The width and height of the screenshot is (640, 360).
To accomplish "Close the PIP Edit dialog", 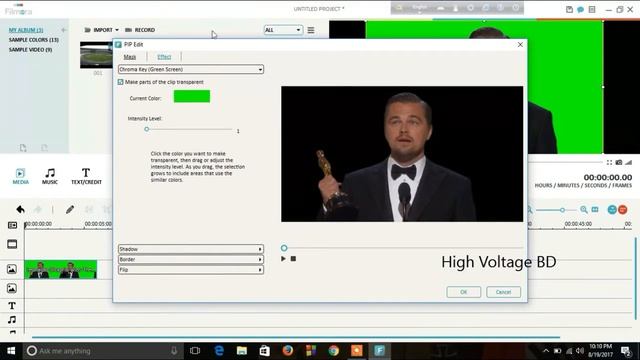I will (520, 44).
